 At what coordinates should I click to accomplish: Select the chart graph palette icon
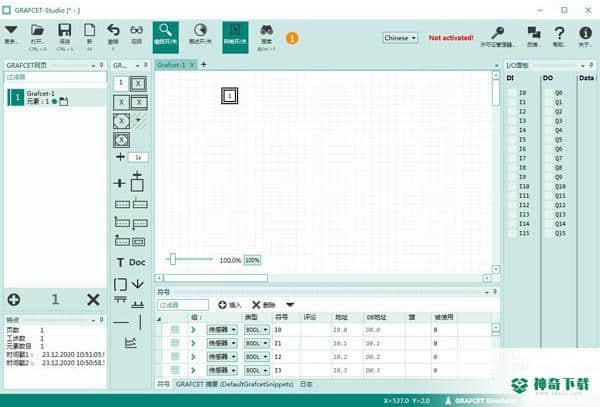click(130, 343)
